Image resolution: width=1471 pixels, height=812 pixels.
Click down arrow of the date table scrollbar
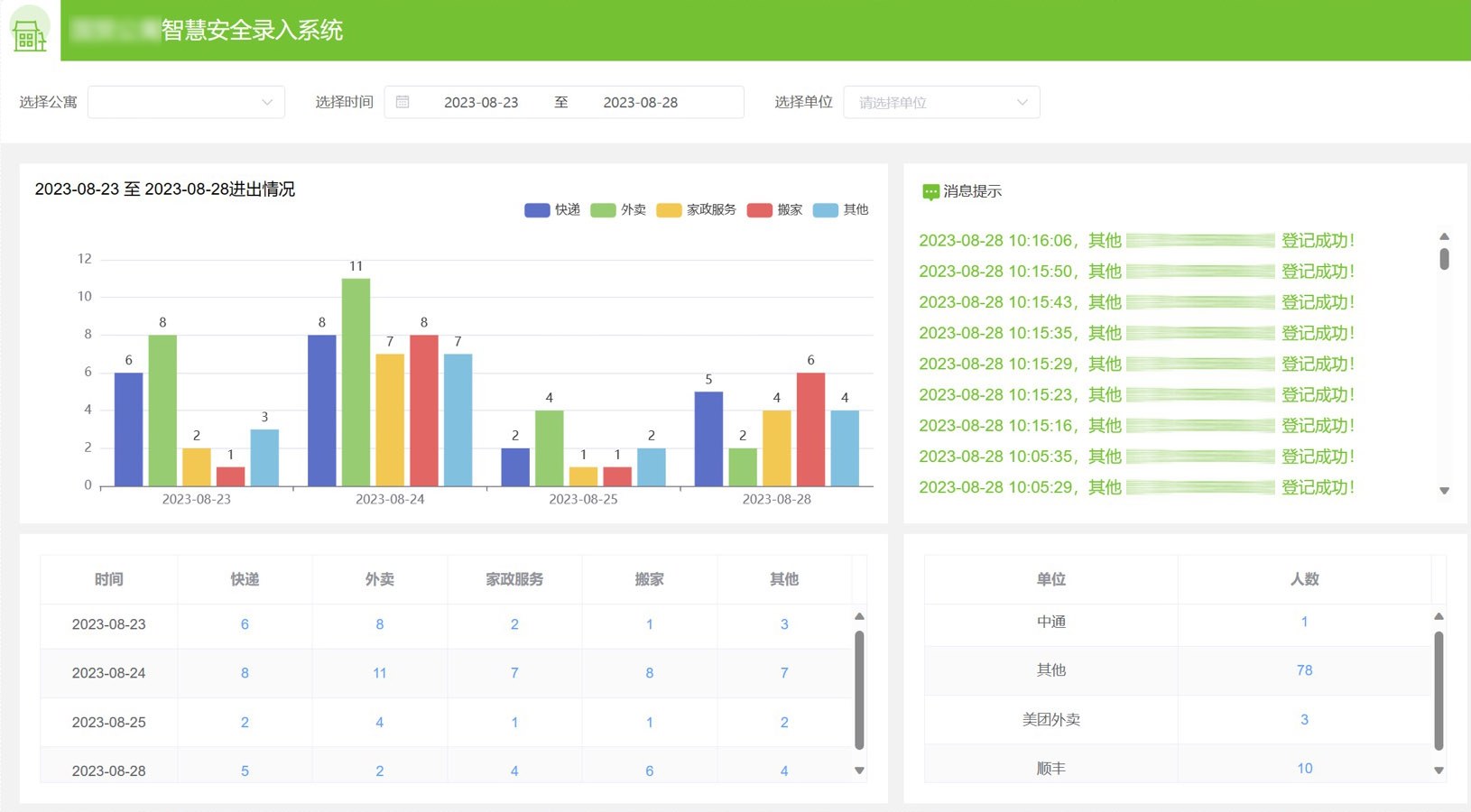pos(859,770)
